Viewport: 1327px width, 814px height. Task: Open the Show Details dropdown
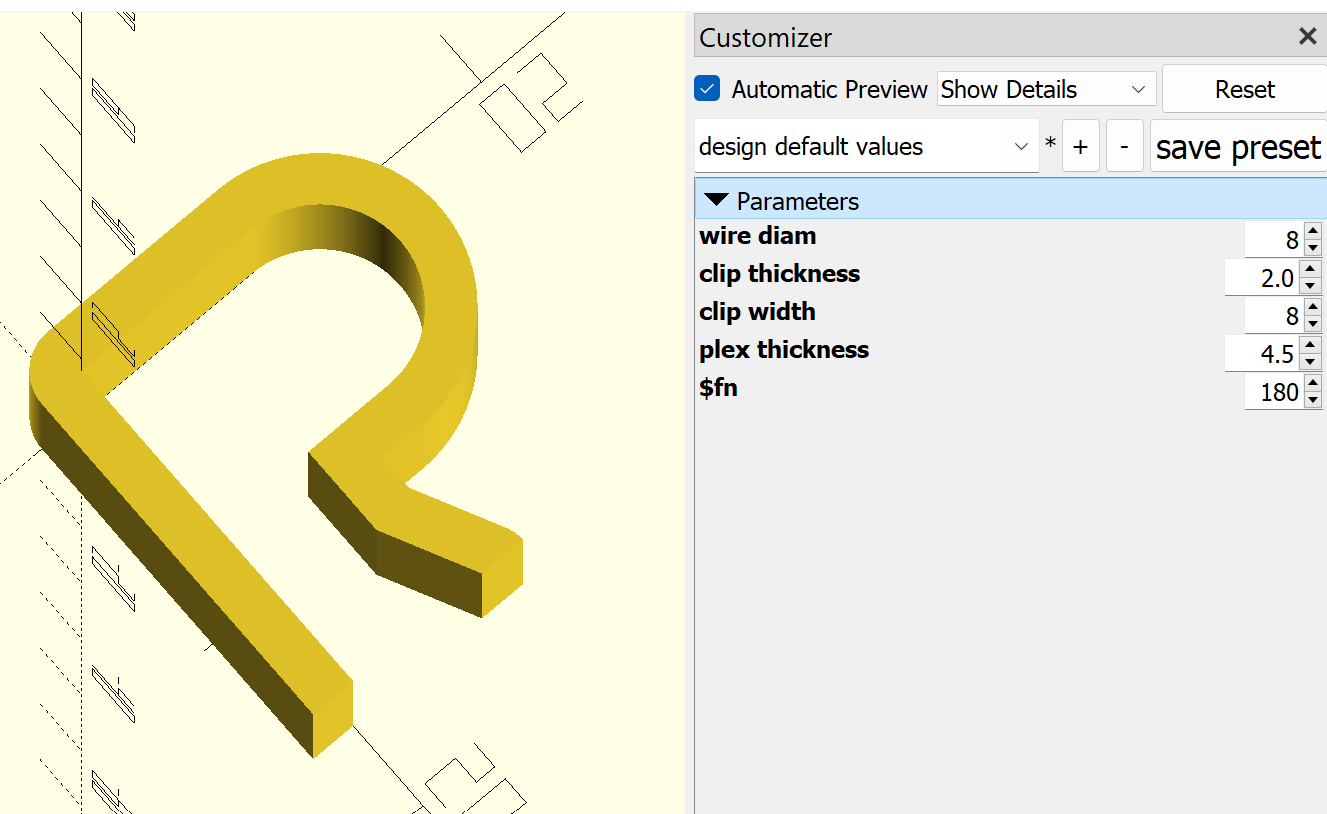coord(1045,88)
